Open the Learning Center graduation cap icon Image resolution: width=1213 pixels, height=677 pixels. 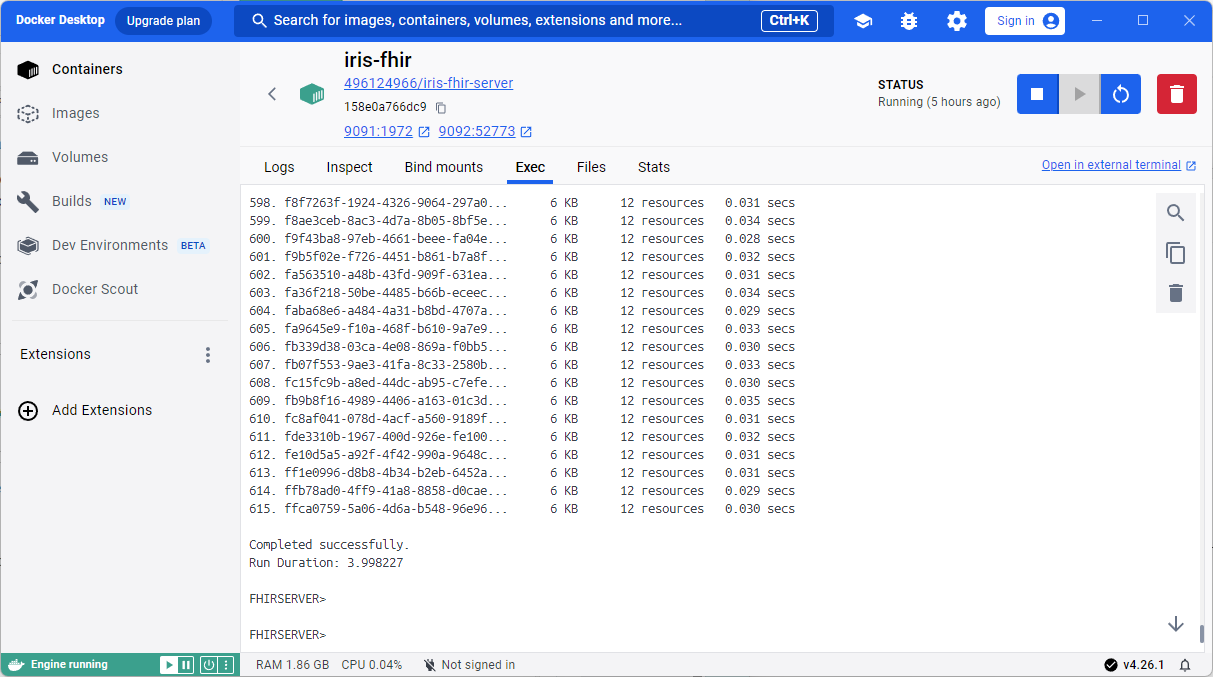pos(862,21)
